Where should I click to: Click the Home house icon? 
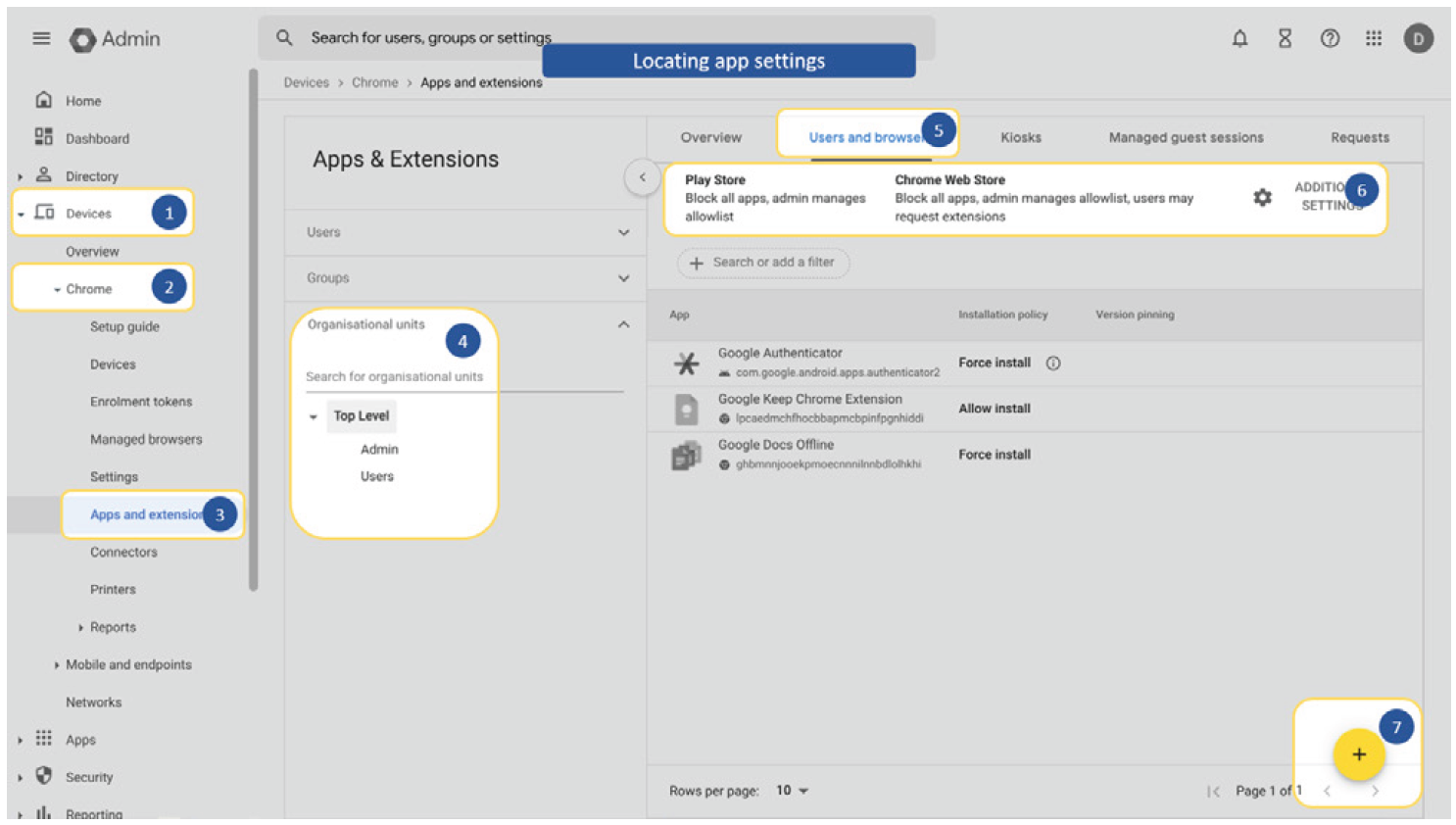pos(43,100)
